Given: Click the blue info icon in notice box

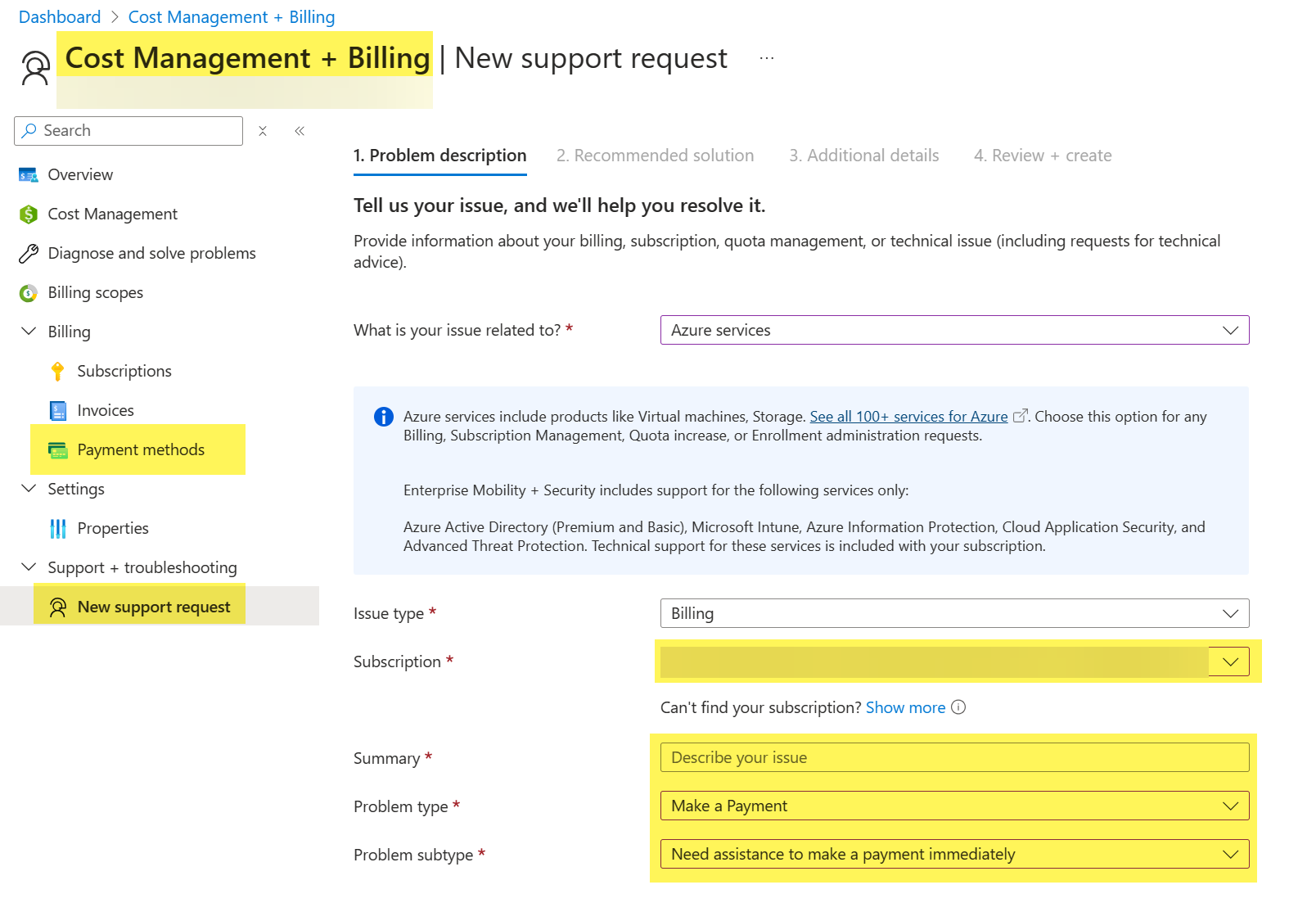Looking at the screenshot, I should tap(384, 417).
